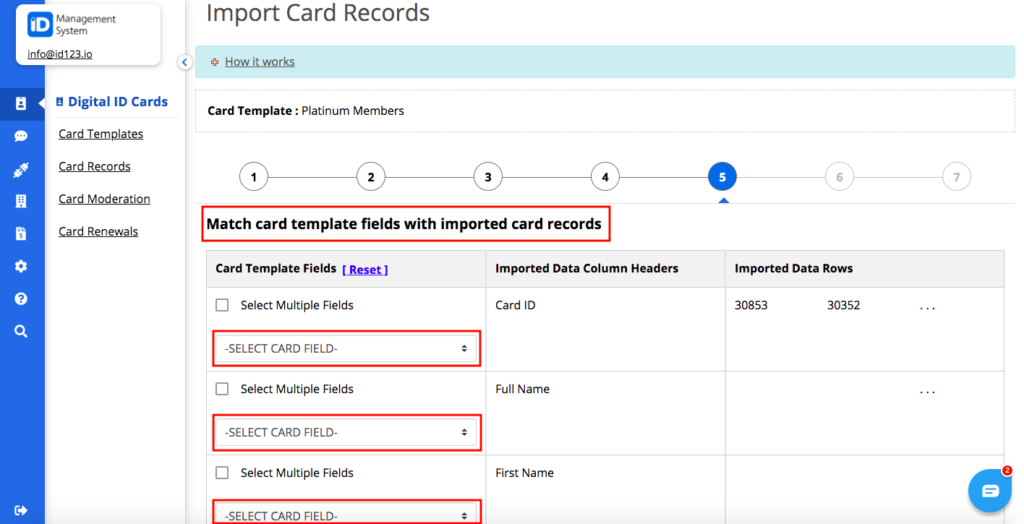Check Select Multiple Fields for Full Name

(x=222, y=389)
